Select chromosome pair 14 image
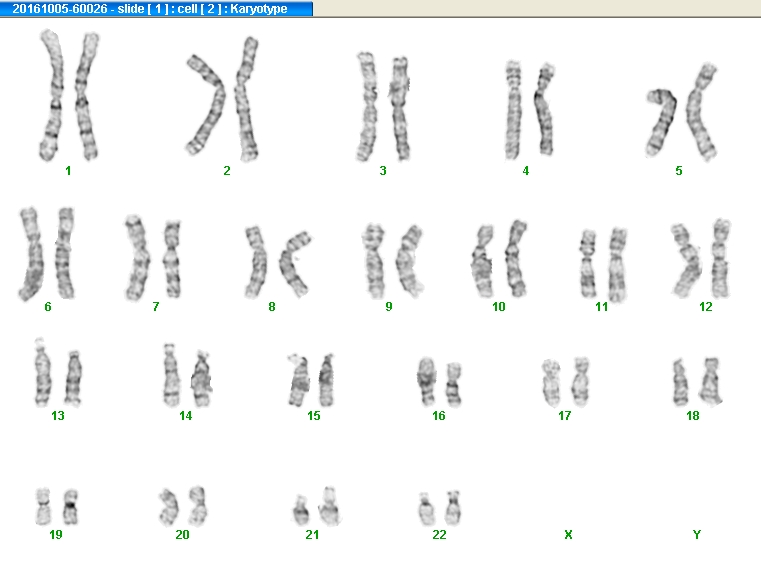Image resolution: width=761 pixels, height=585 pixels. point(187,375)
